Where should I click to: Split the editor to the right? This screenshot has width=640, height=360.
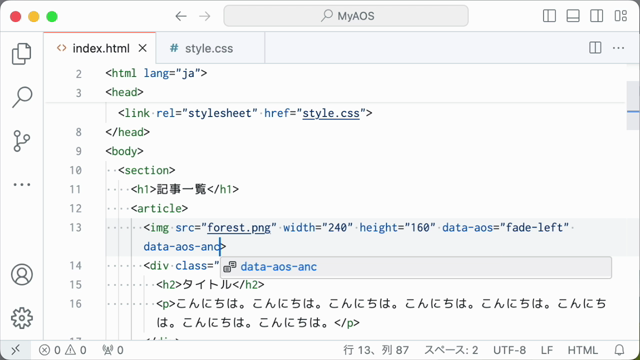point(595,48)
